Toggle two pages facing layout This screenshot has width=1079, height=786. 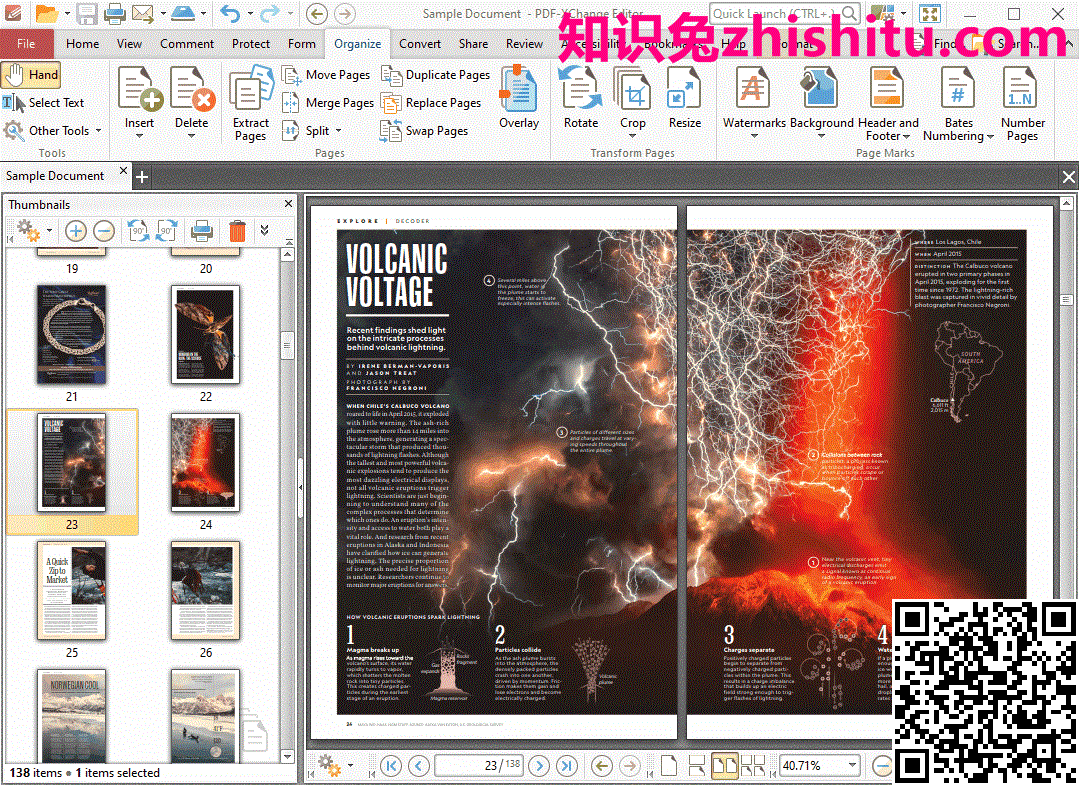pos(725,765)
